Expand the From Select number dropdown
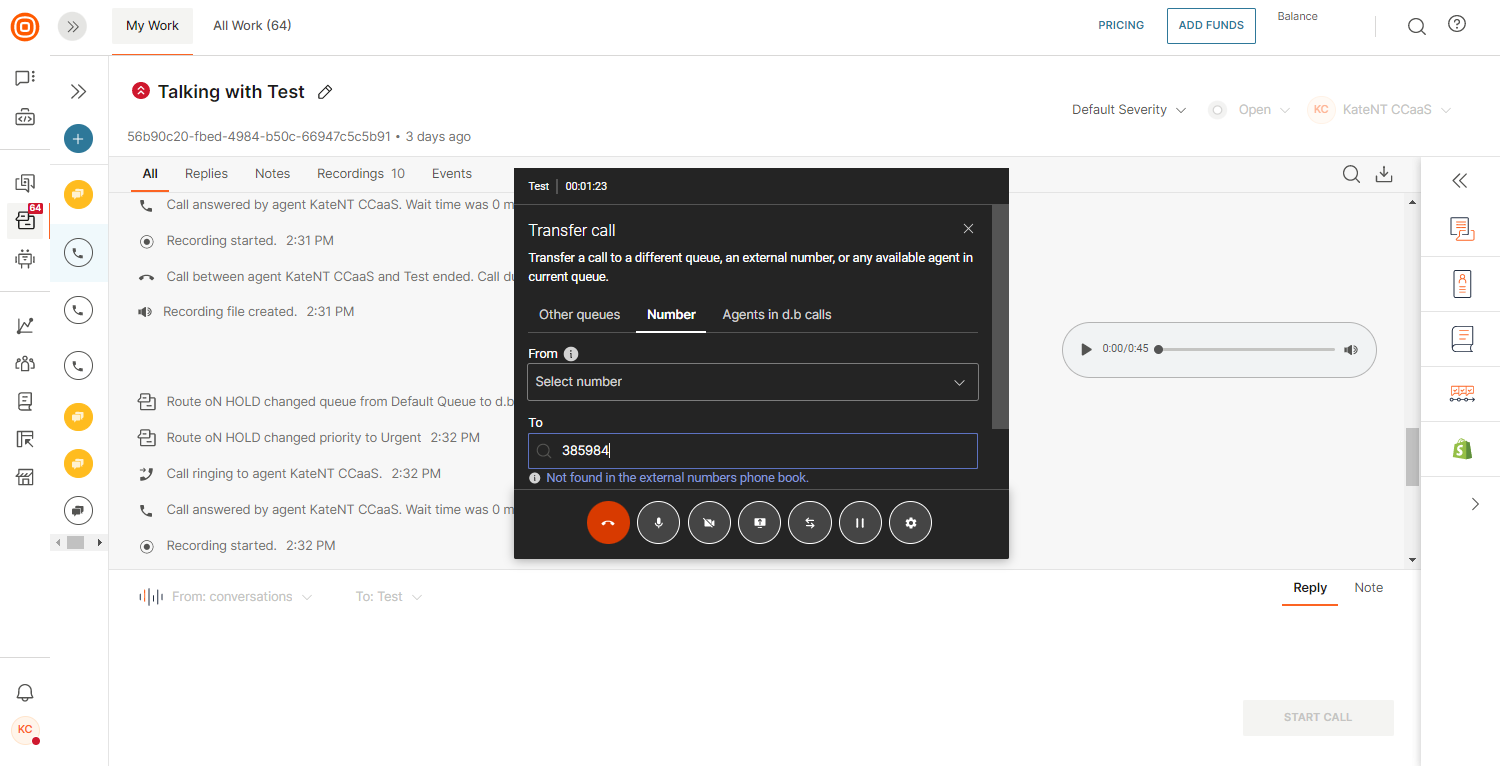The image size is (1500, 766). point(752,382)
